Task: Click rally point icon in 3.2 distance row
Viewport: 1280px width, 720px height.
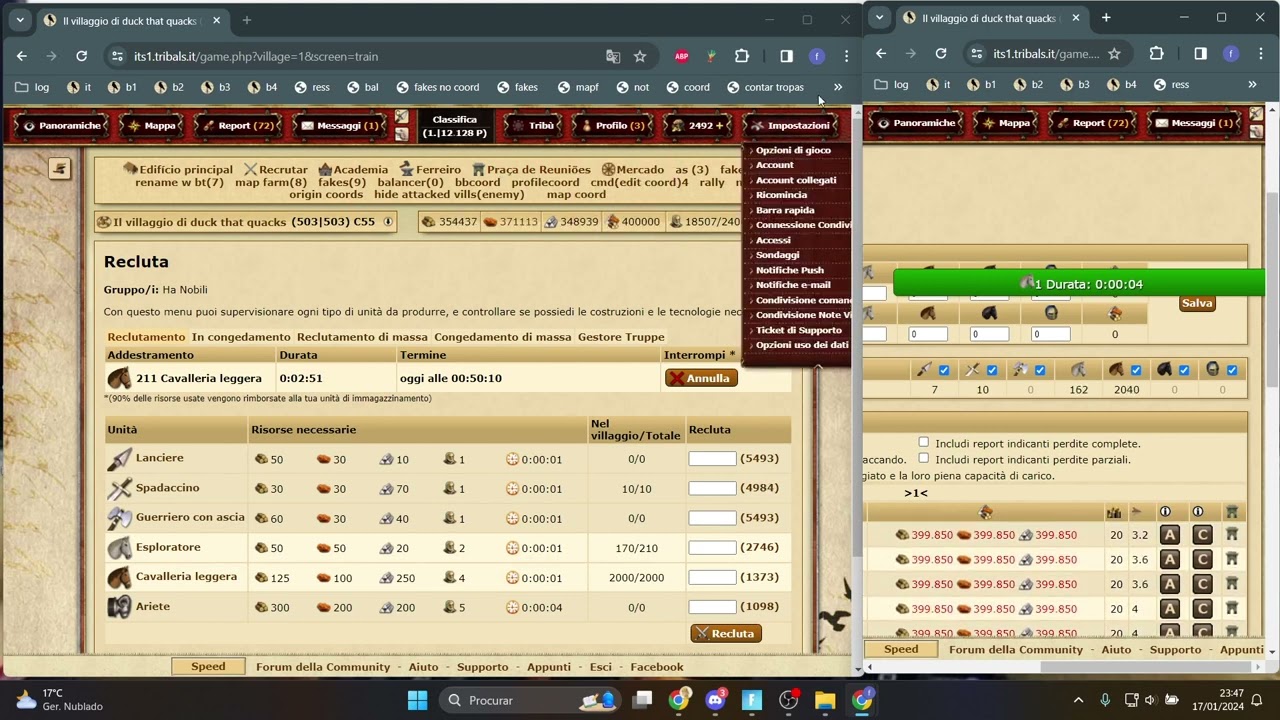Action: [x=1232, y=535]
